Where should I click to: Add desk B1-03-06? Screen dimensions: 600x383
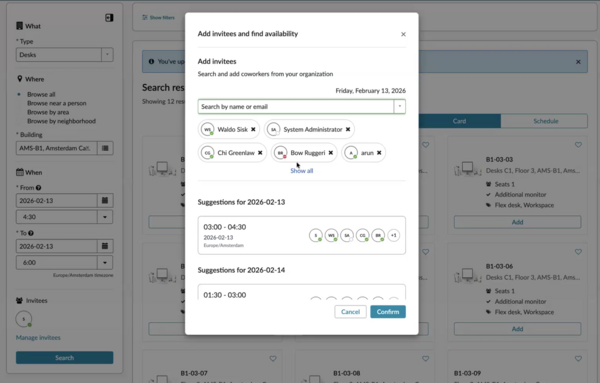[x=517, y=329]
